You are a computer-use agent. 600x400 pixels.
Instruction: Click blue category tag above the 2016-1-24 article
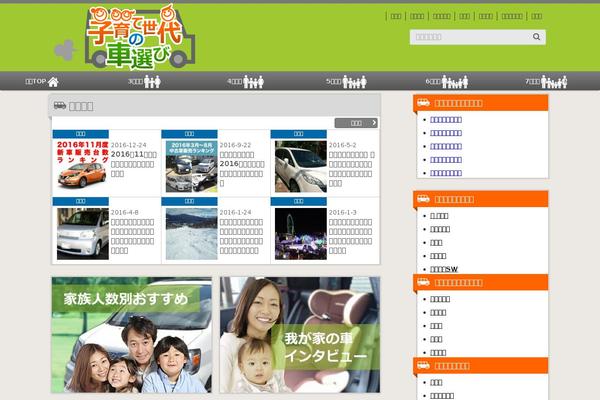189,201
